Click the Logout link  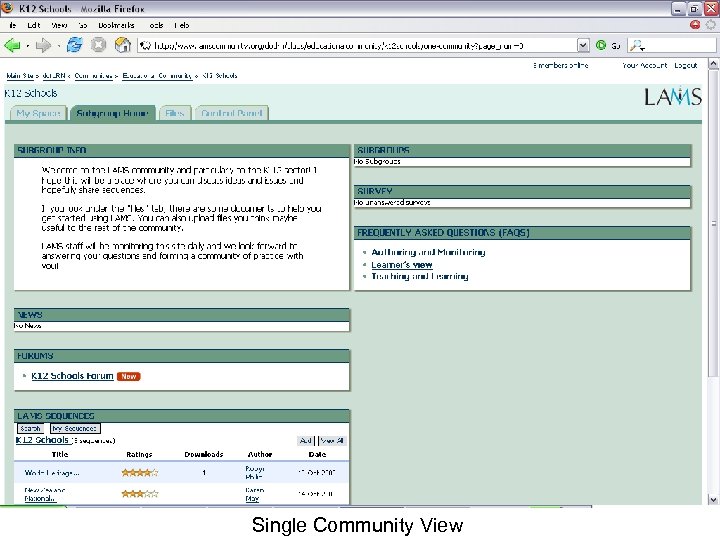(x=686, y=65)
